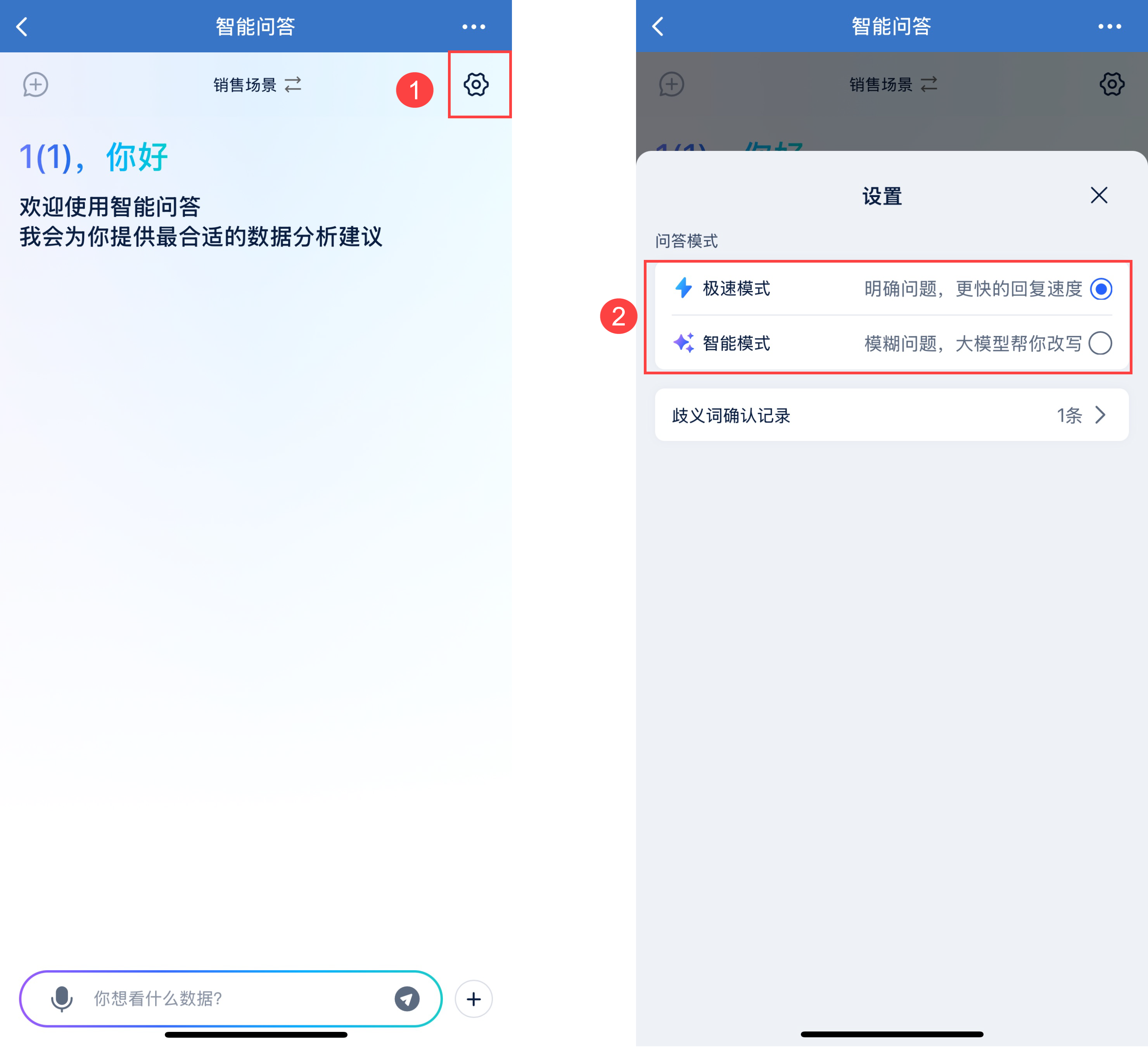The width and height of the screenshot is (1148, 1047).
Task: Go back using right screen arrow
Action: [658, 26]
